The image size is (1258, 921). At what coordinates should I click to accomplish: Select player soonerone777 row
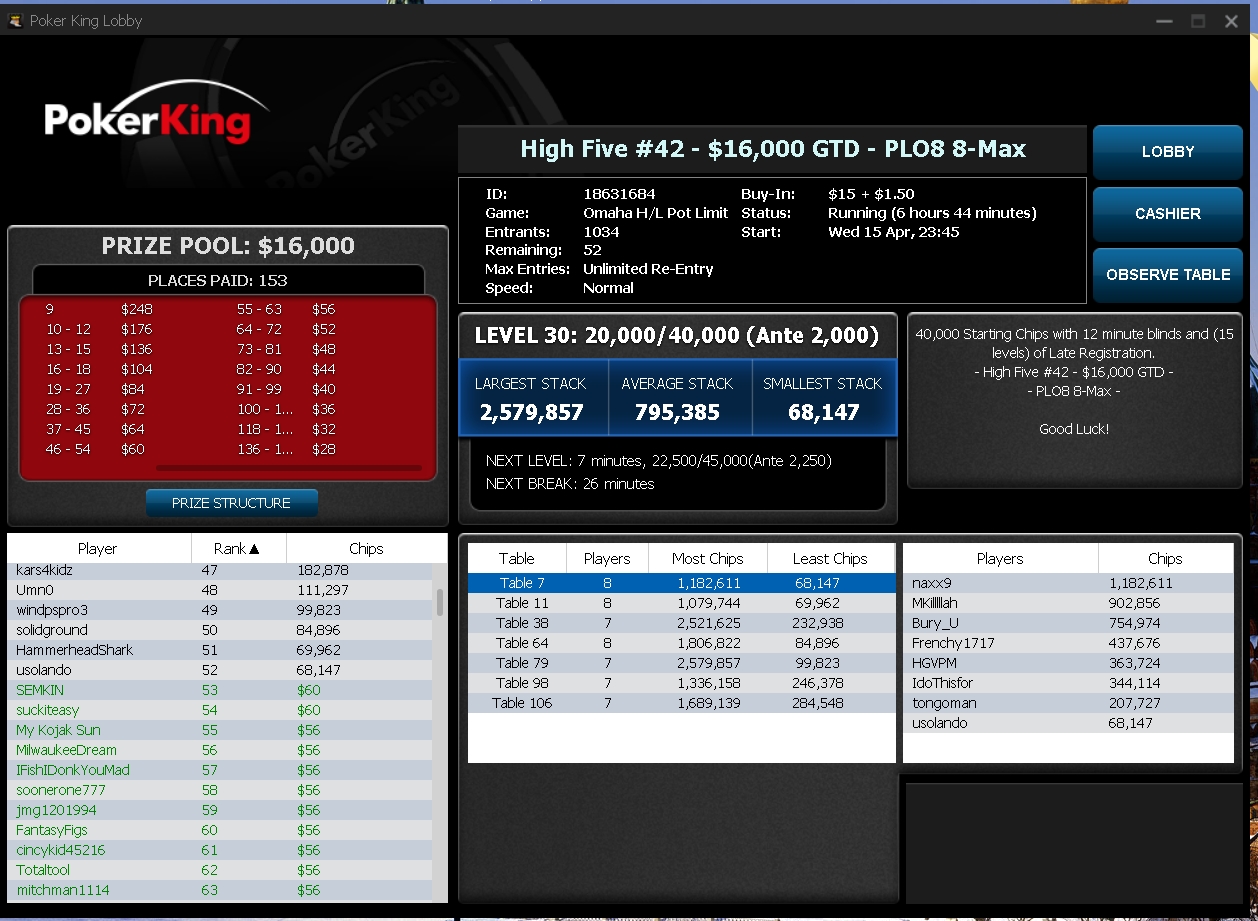coord(220,790)
